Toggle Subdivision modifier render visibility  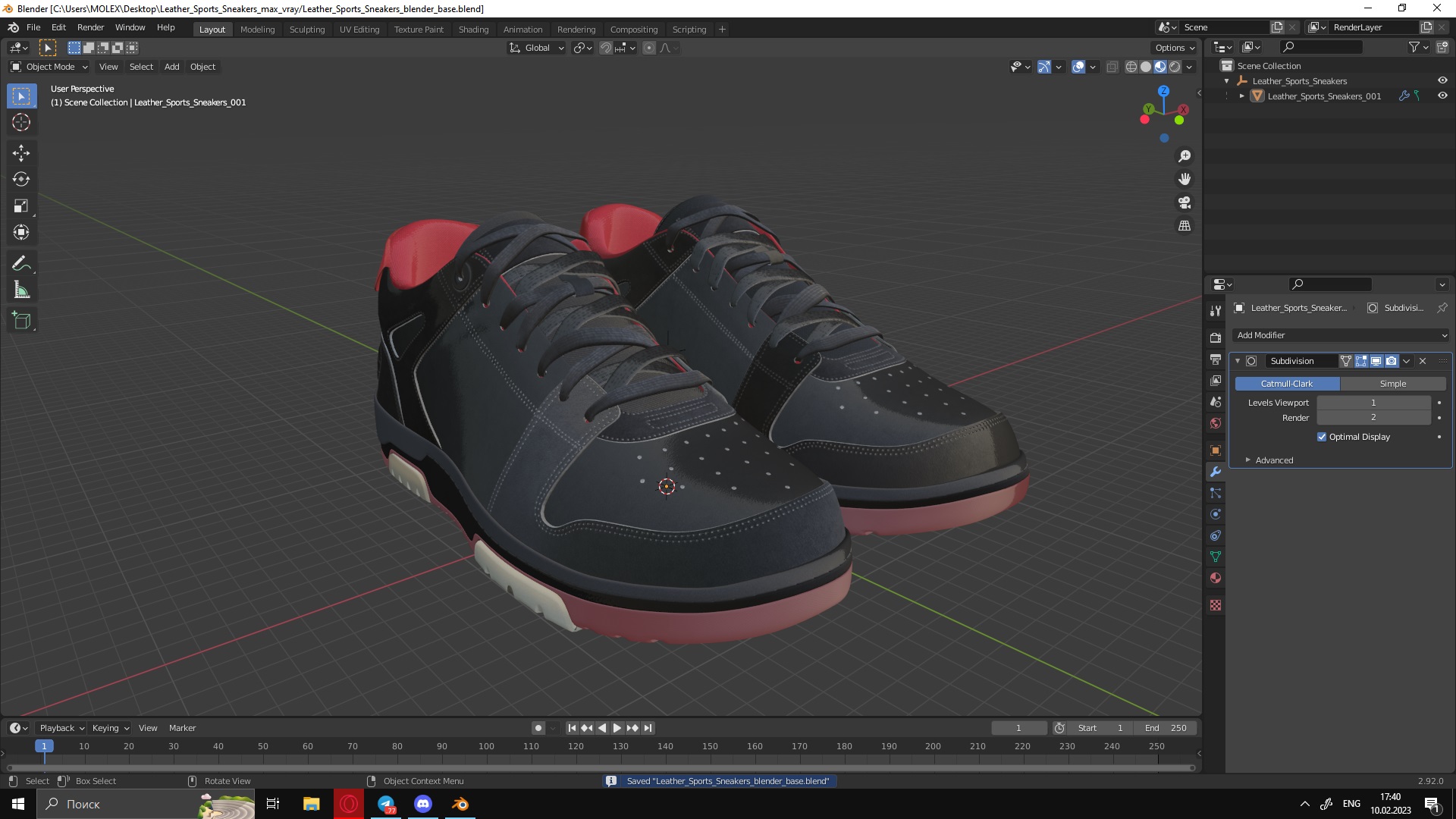click(x=1391, y=361)
